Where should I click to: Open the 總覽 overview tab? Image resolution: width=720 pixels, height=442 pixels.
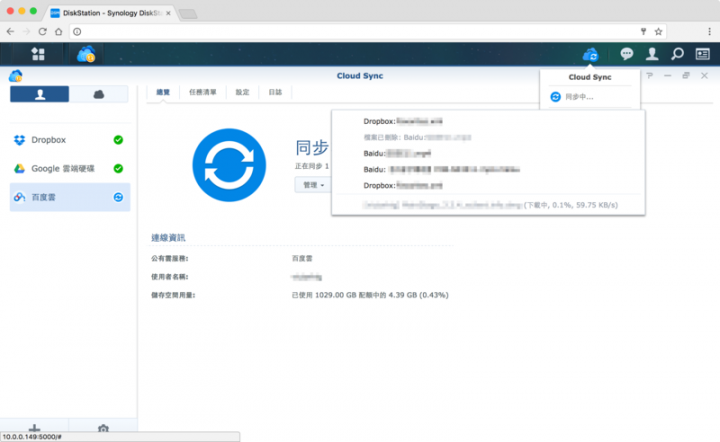tap(163, 92)
